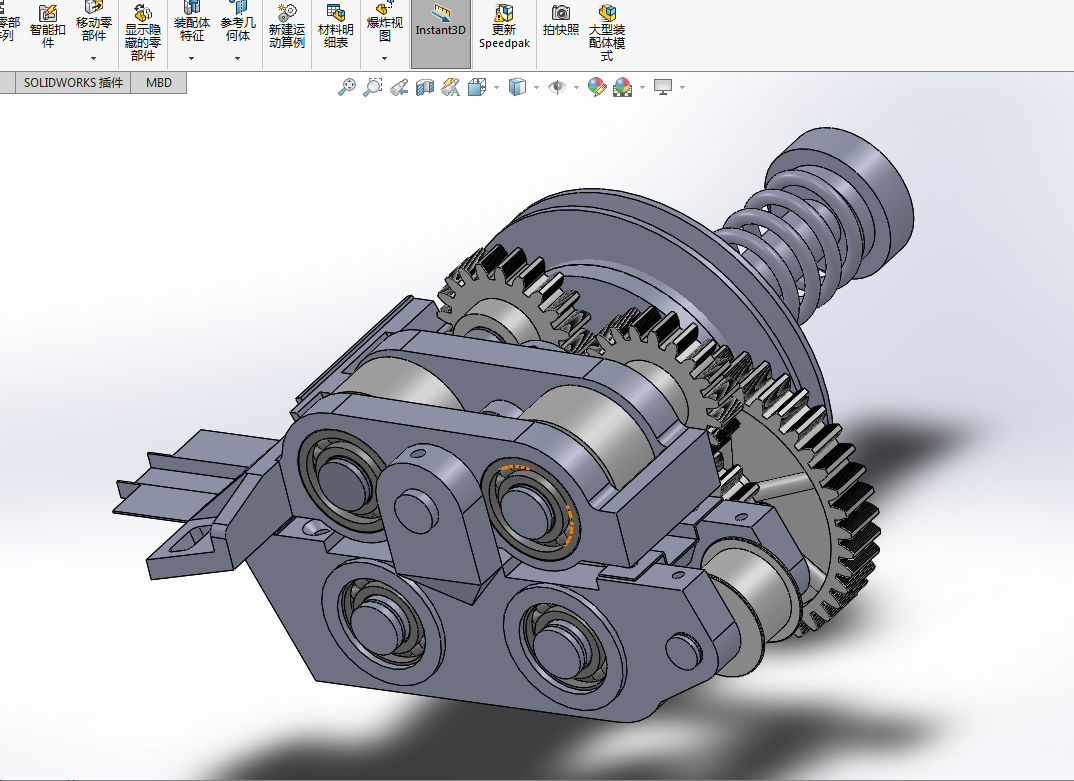Take a snapshot with 拍快照

(561, 14)
